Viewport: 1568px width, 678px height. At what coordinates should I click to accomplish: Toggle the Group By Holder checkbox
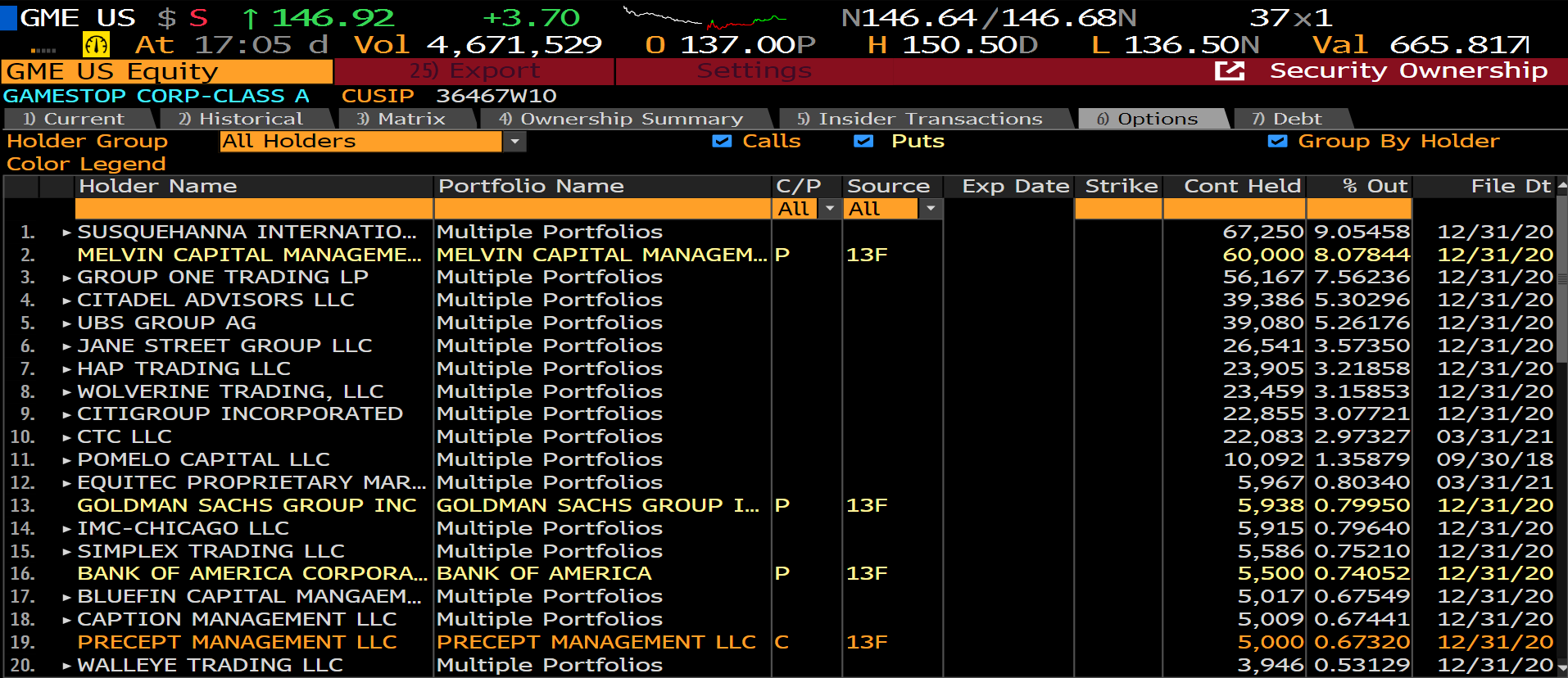click(1277, 141)
